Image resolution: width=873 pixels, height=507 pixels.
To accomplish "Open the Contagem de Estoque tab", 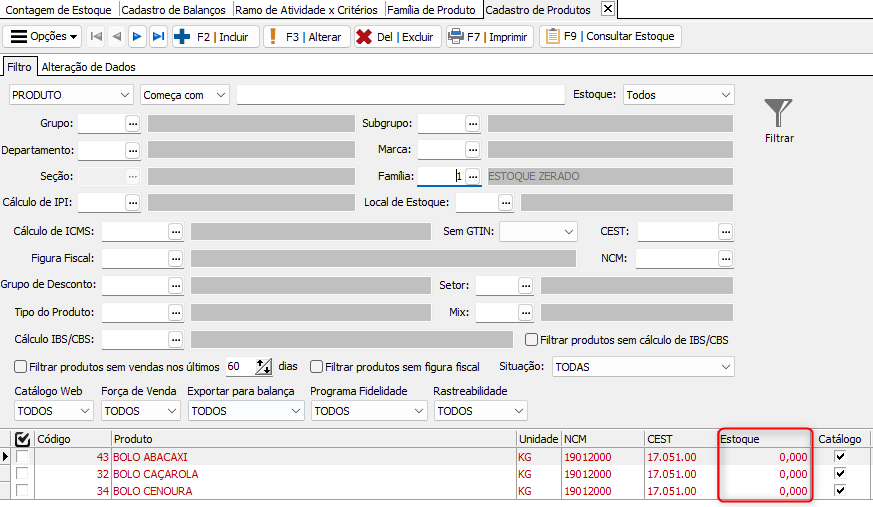I will pos(57,9).
